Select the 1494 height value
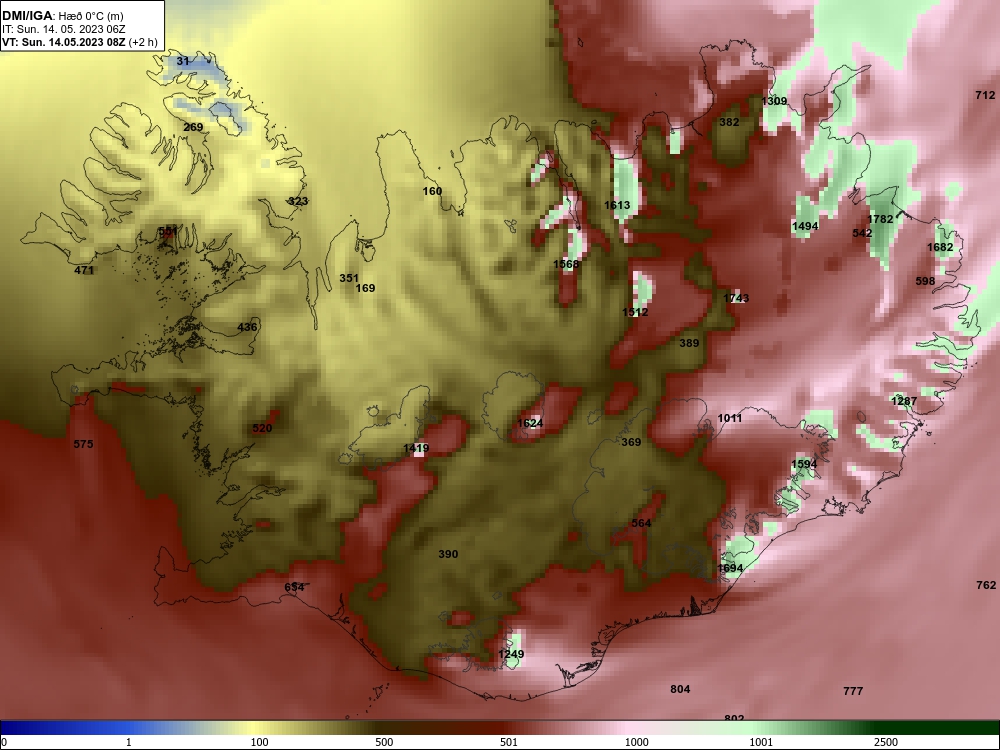1000x750 pixels. (x=805, y=226)
